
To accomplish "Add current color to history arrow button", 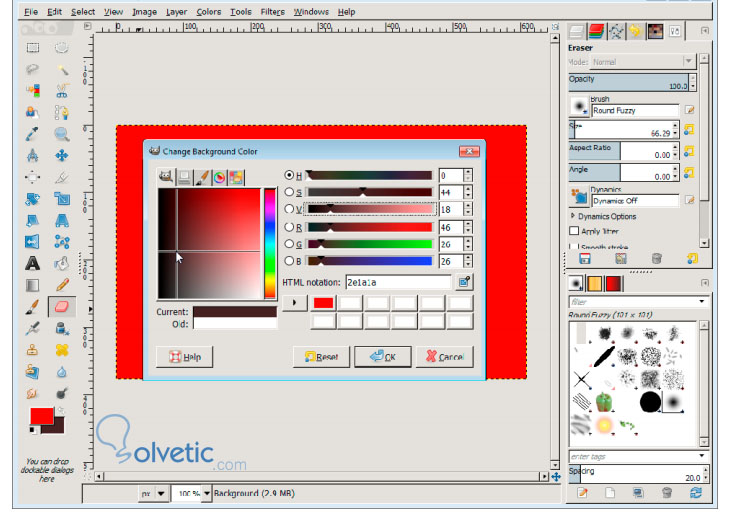I will [x=294, y=302].
